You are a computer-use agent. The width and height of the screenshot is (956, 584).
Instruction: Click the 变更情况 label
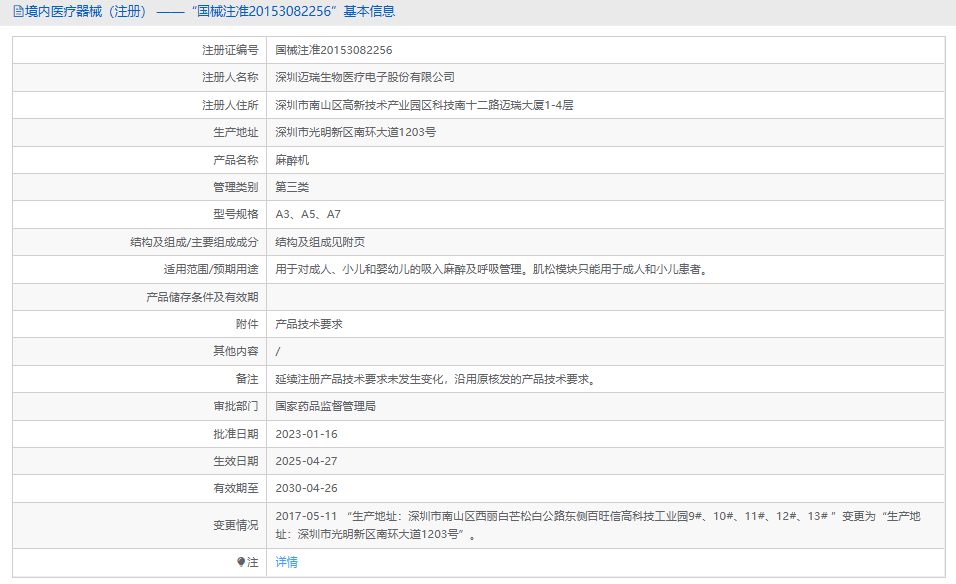pyautogui.click(x=236, y=525)
